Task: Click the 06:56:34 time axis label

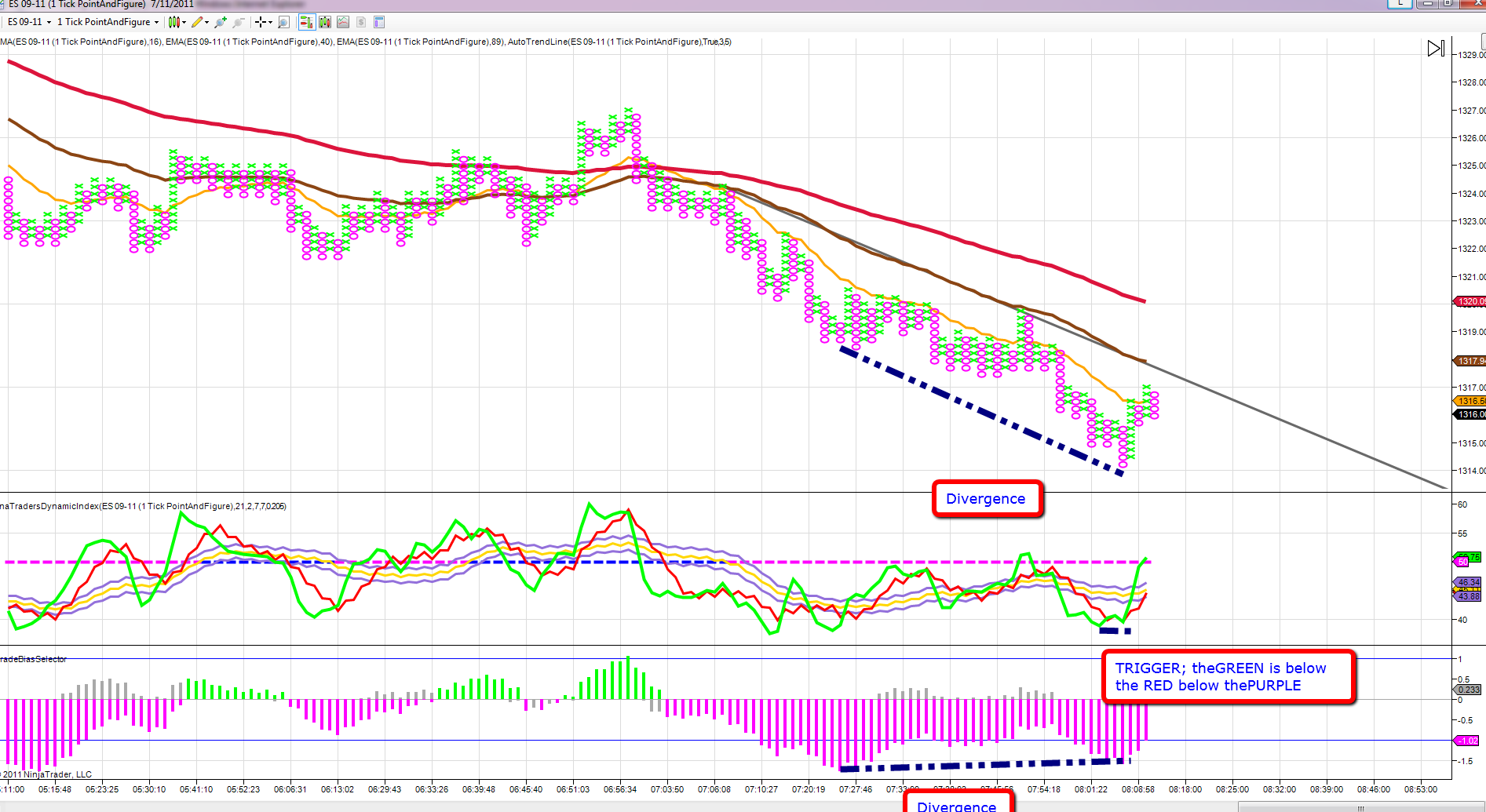Action: (620, 789)
